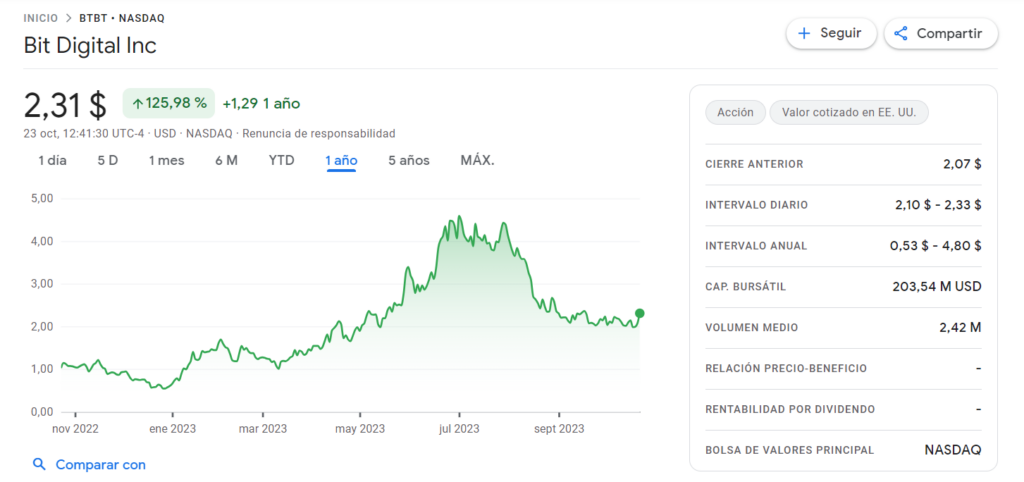Select the 6 M time range
The height and width of the screenshot is (482, 1024).
click(226, 160)
